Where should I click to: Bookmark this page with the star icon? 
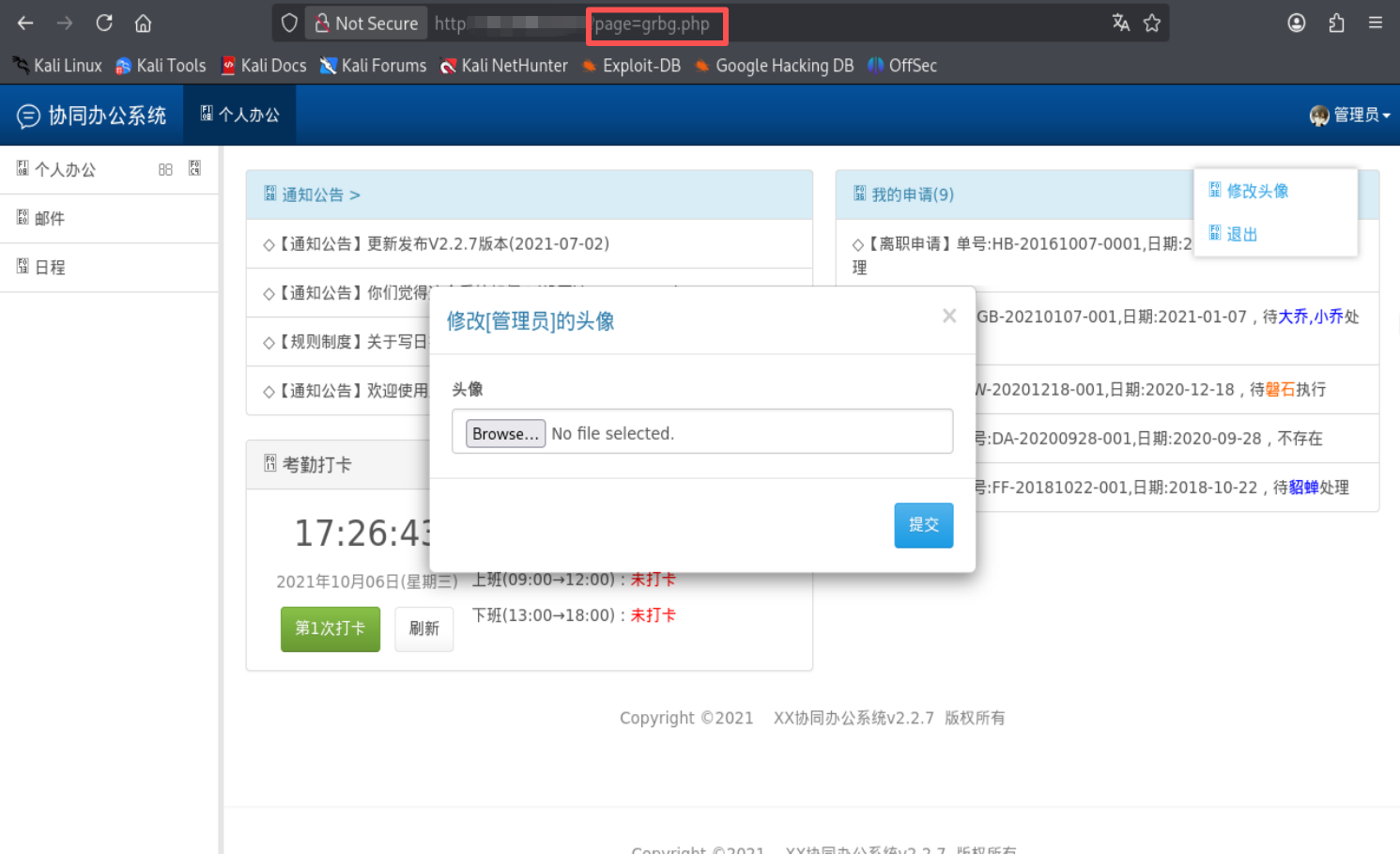(1152, 23)
